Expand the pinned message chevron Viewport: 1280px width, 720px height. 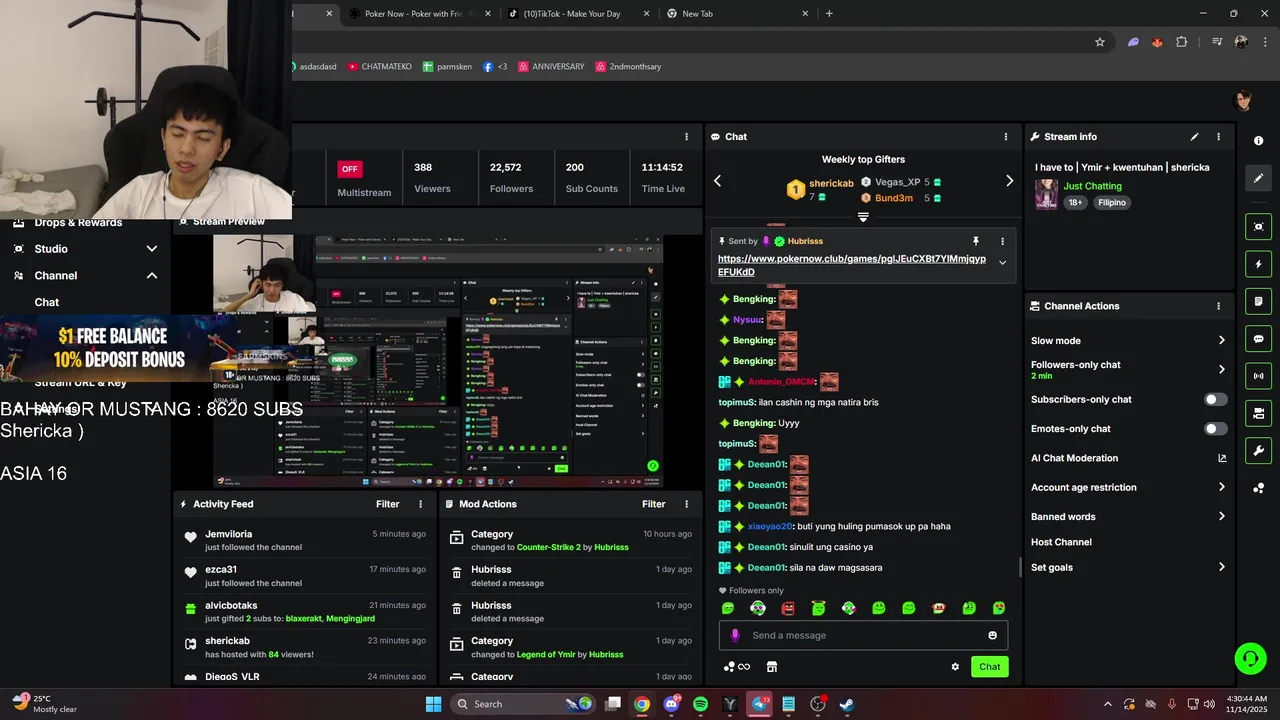click(1002, 263)
